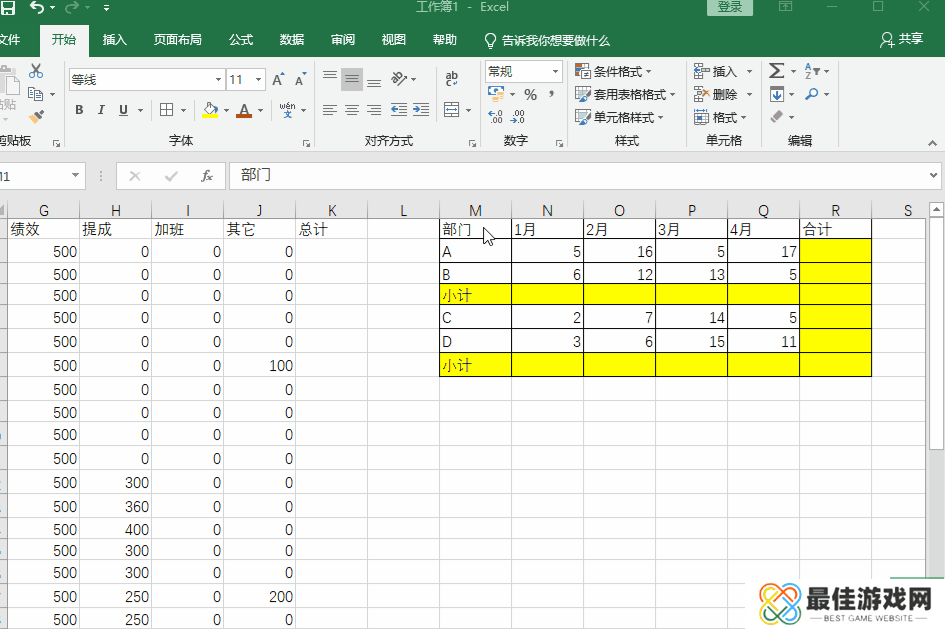The image size is (945, 629).
Task: Apply the yellow fill color swatch
Action: click(209, 110)
